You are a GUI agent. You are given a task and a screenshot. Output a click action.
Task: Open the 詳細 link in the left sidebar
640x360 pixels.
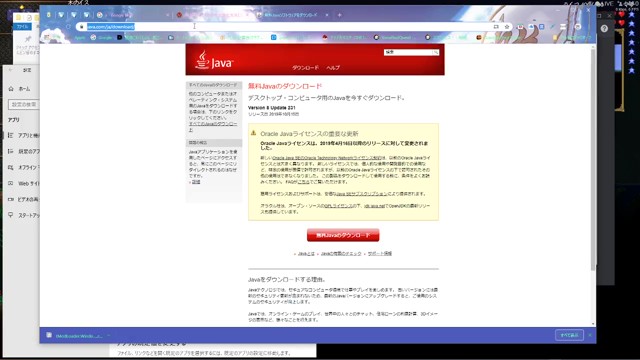(x=196, y=182)
